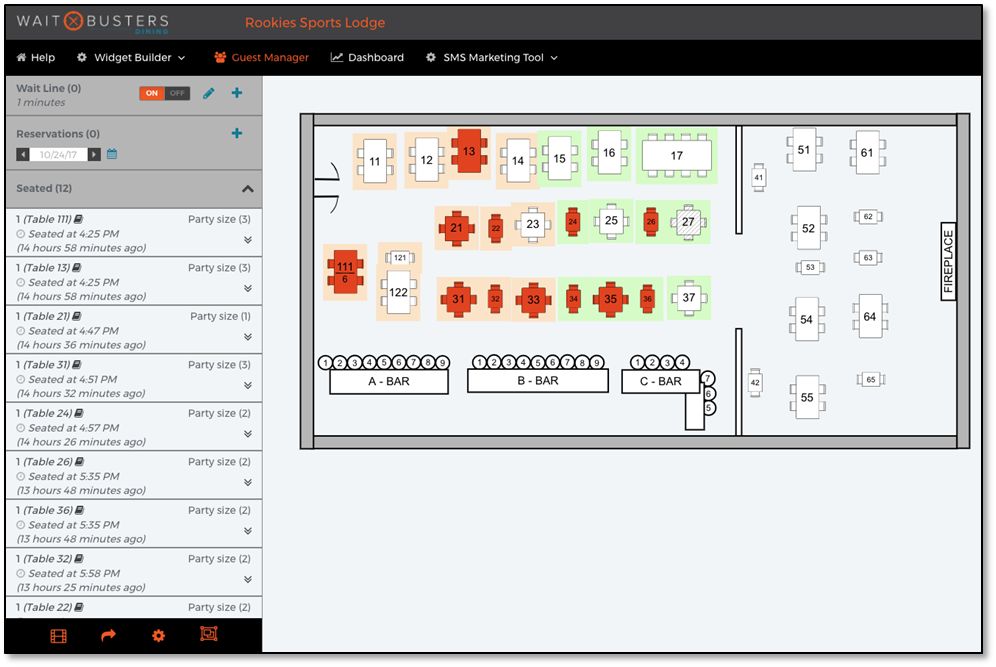Select table 55 on the floor plan
996x667 pixels.
[807, 397]
